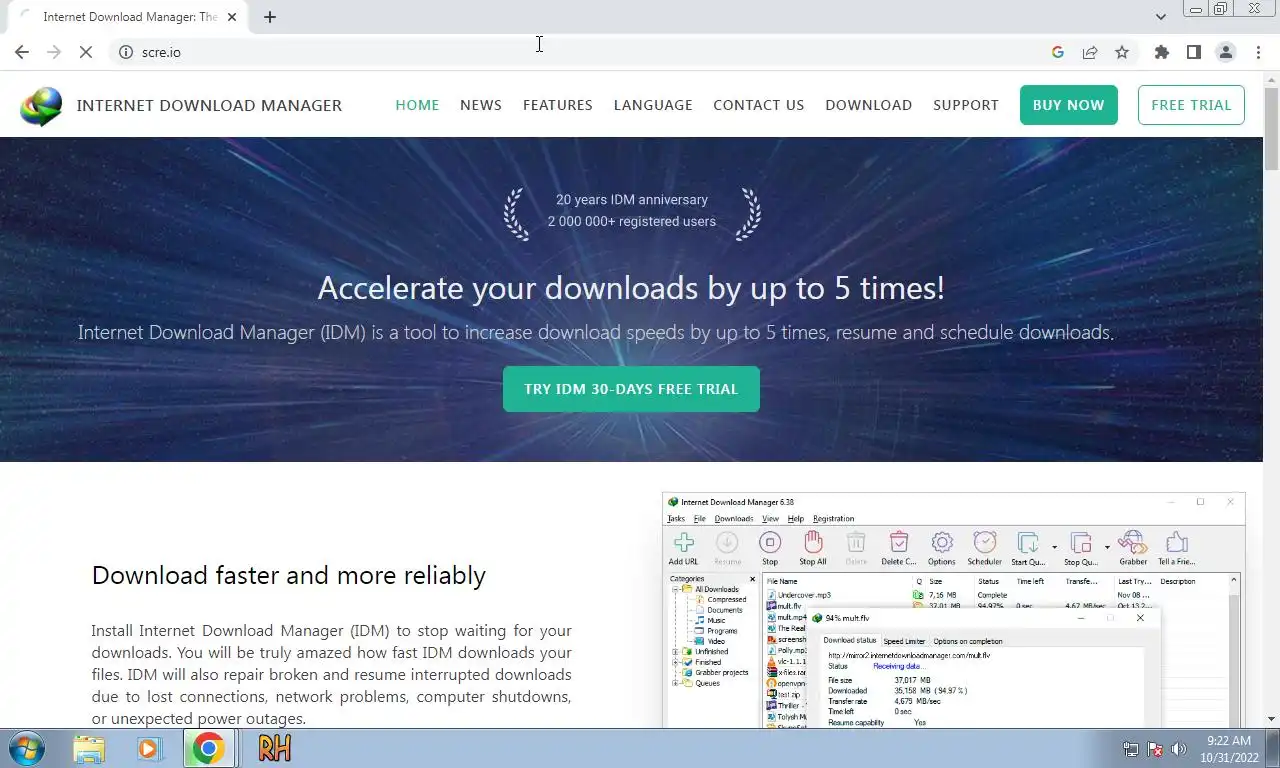This screenshot has height=768, width=1280.
Task: Click the Chrome taskbar icon
Action: click(x=209, y=748)
